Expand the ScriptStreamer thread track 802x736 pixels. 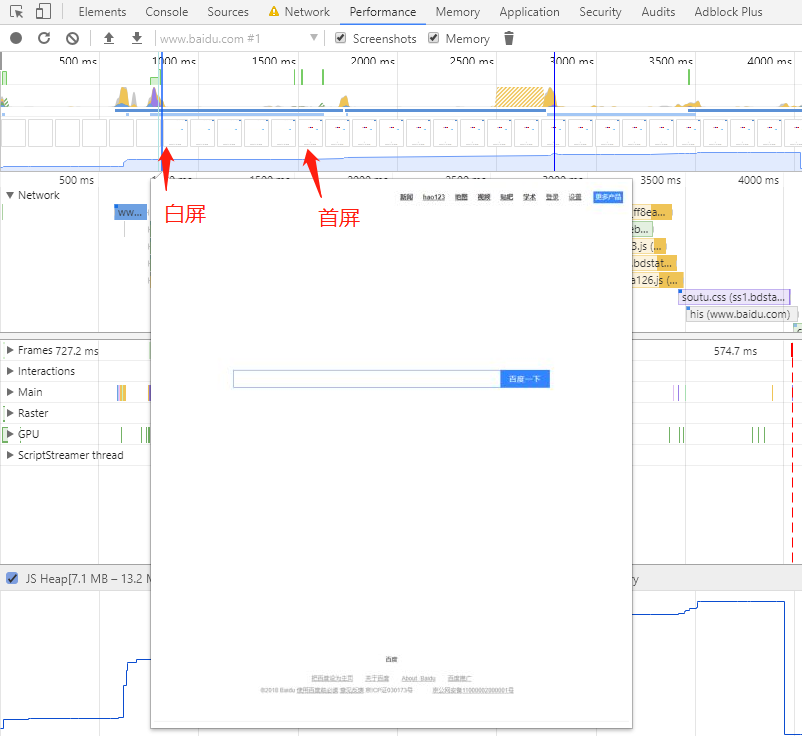click(x=10, y=455)
